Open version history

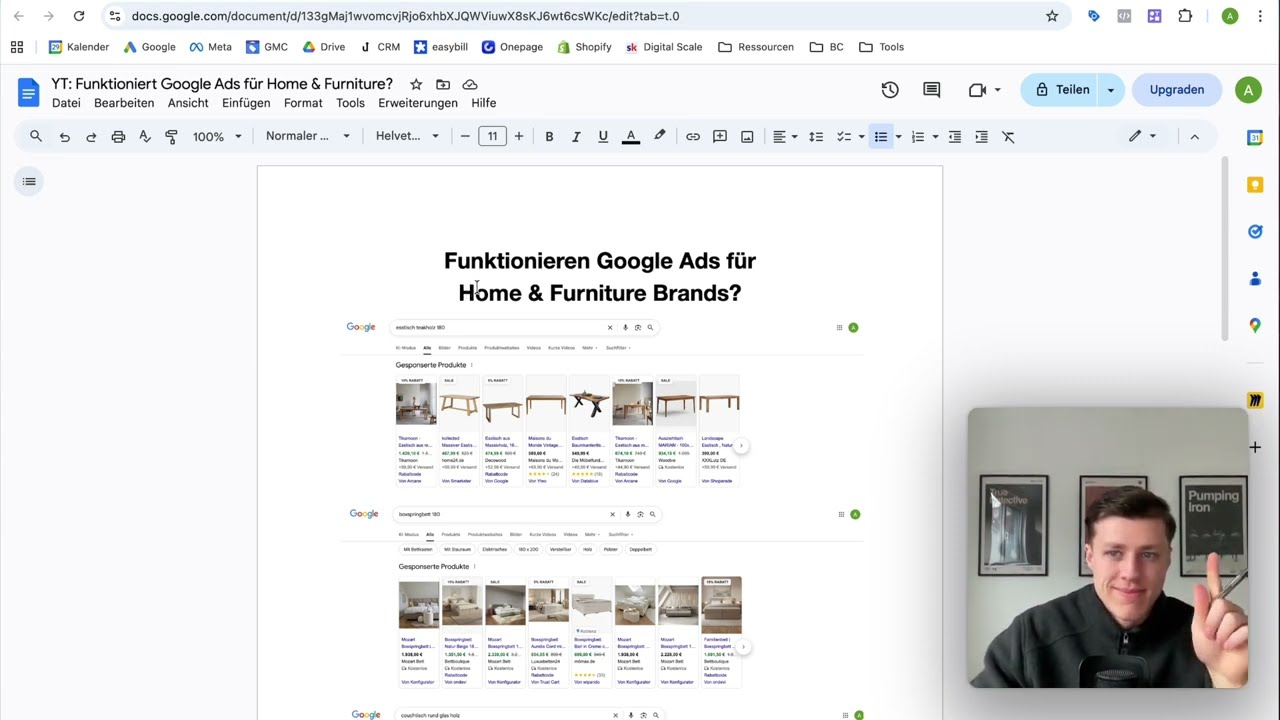click(x=890, y=90)
